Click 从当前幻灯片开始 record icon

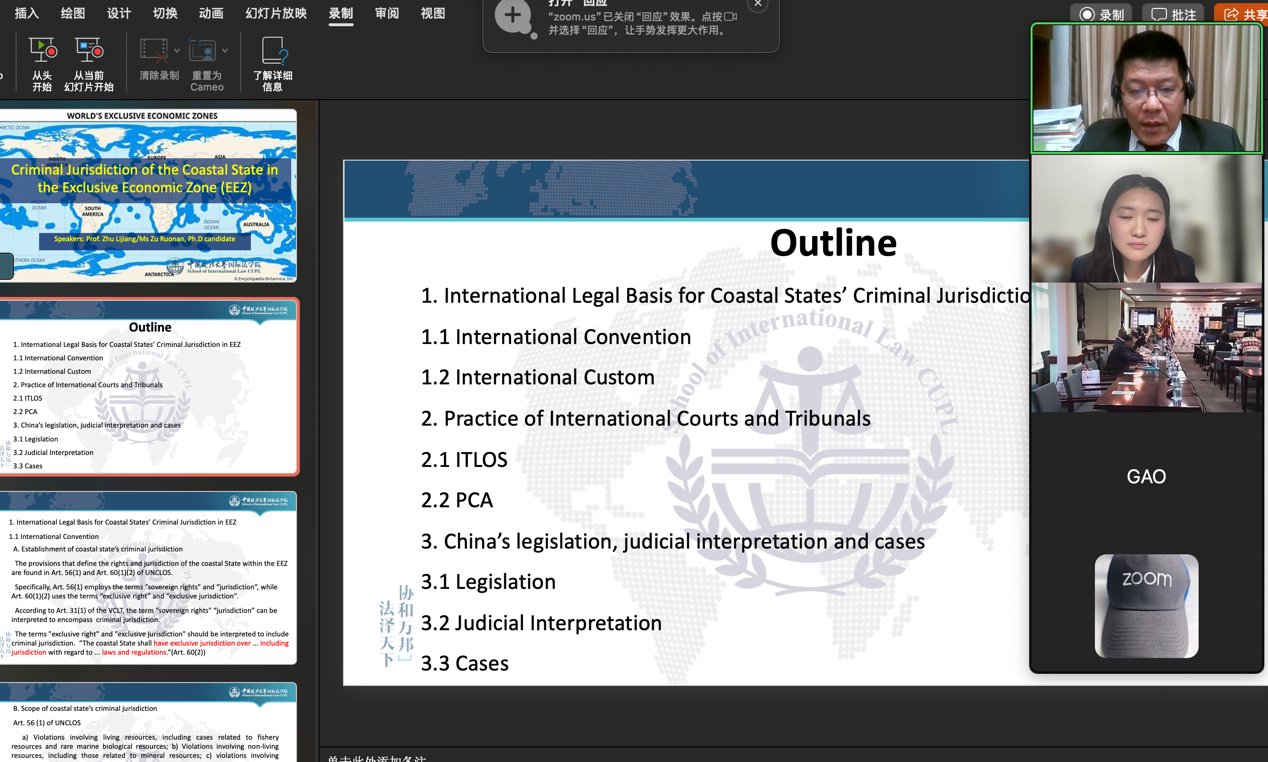(89, 50)
